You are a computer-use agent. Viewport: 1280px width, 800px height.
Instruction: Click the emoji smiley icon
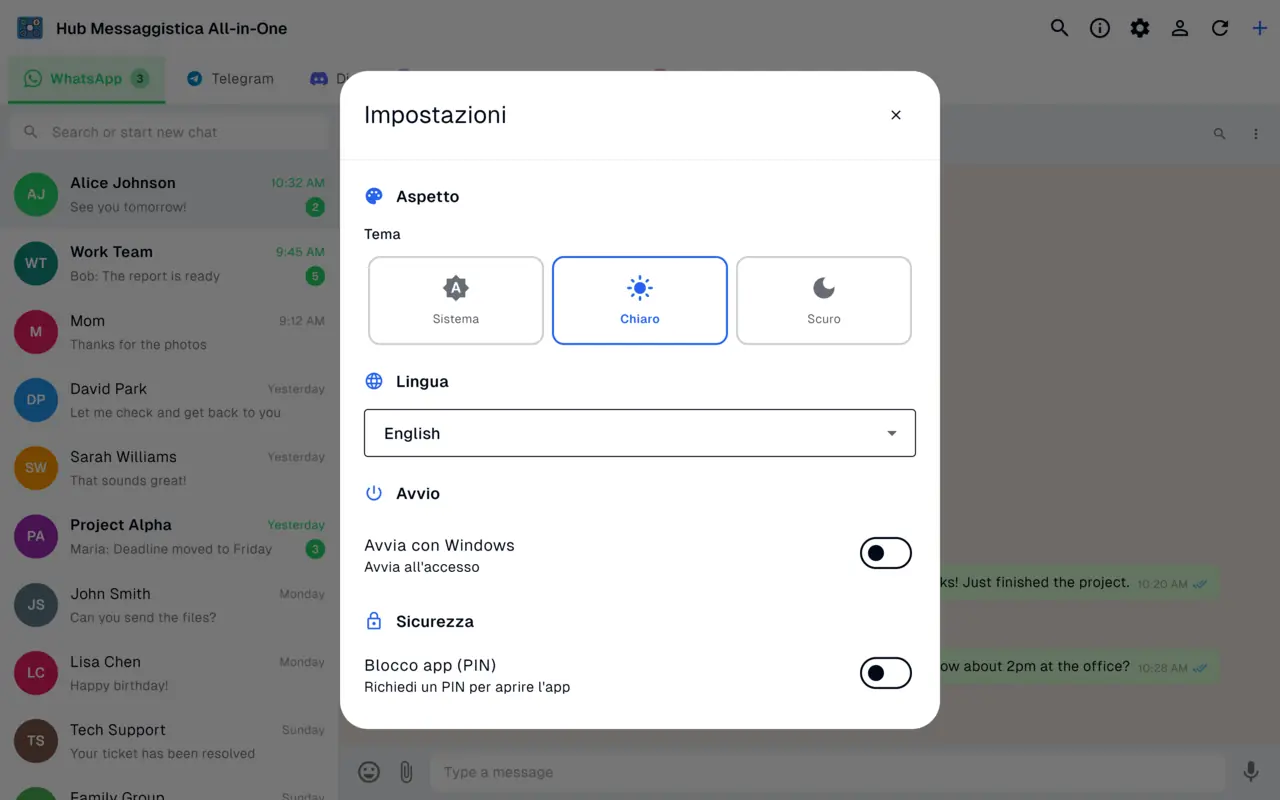point(369,772)
